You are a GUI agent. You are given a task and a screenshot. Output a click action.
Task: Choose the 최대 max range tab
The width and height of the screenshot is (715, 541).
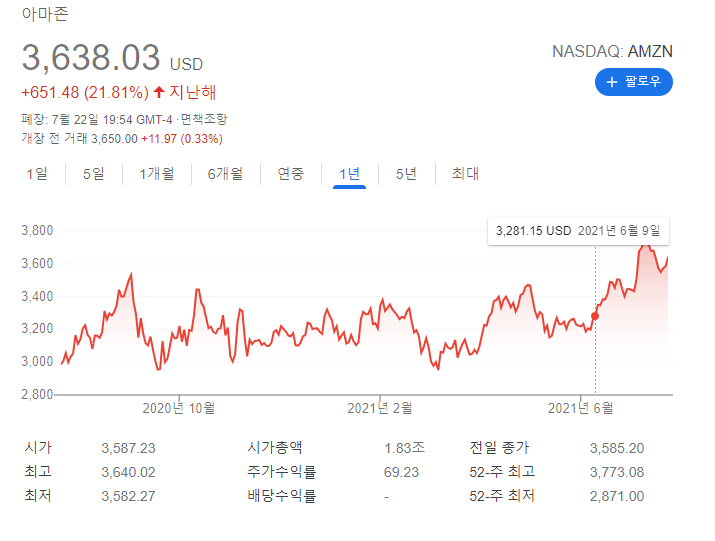point(465,174)
